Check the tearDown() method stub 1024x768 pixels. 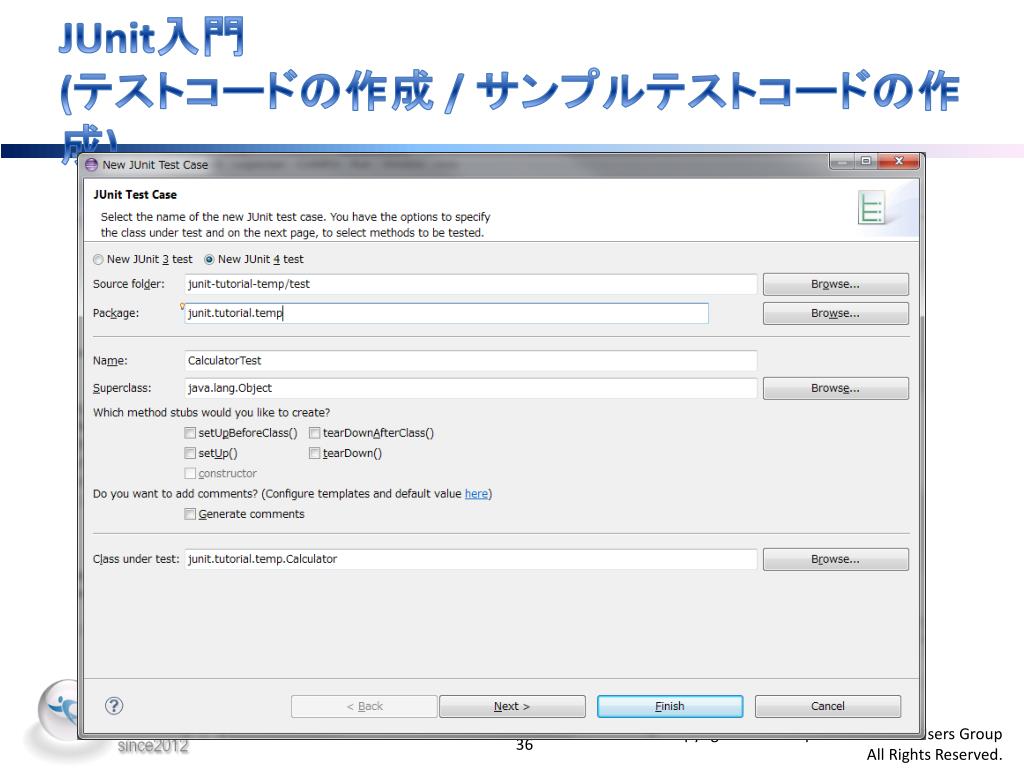click(x=315, y=453)
